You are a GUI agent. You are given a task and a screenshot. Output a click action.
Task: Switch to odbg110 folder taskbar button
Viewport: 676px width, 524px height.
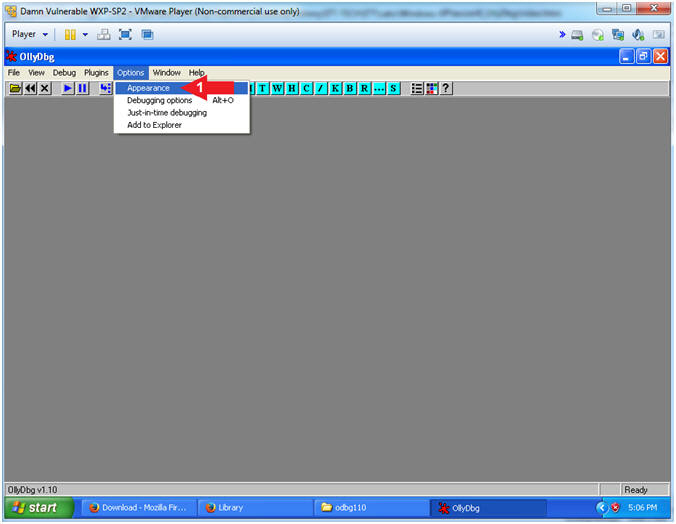tap(371, 508)
